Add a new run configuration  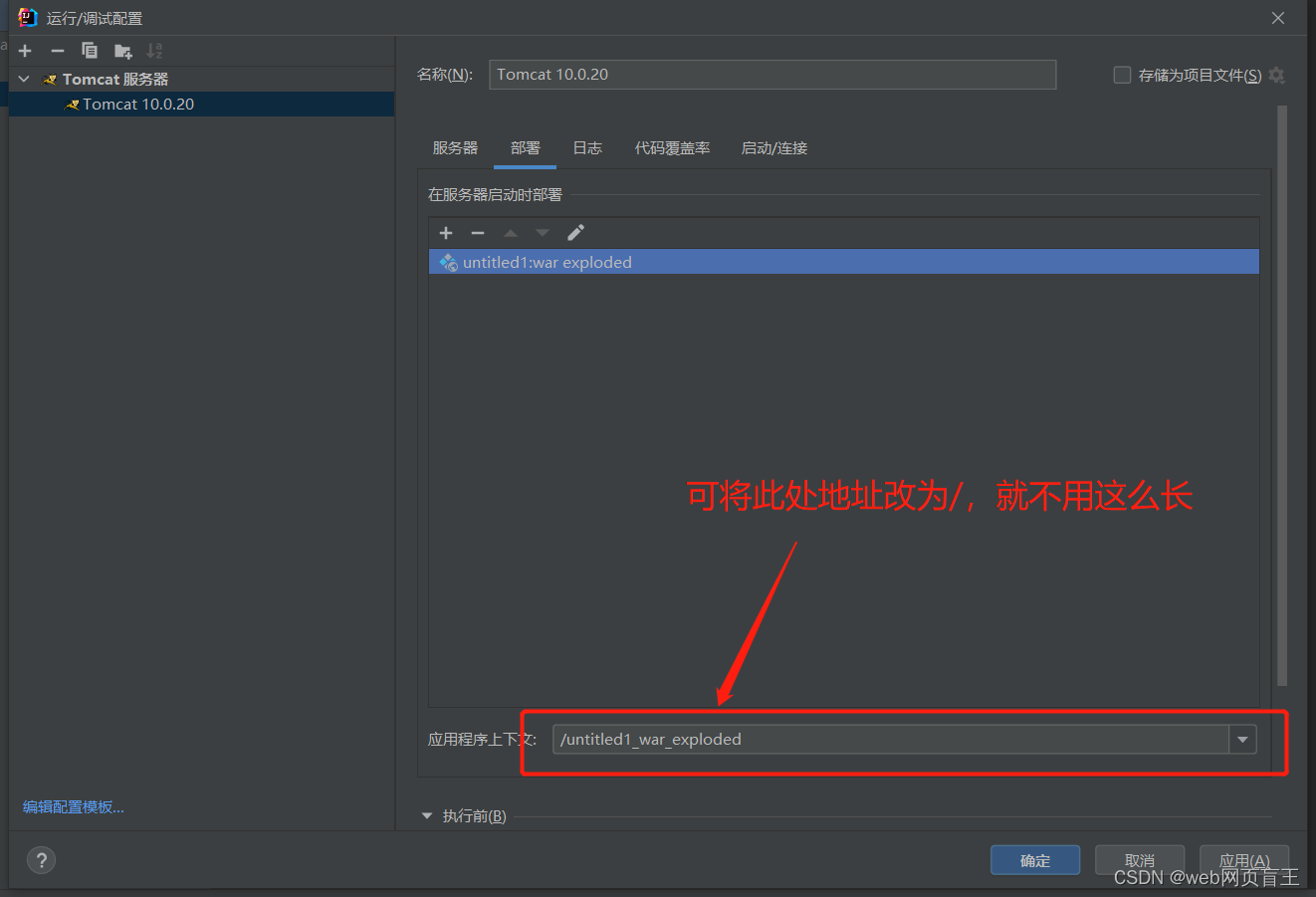(26, 51)
